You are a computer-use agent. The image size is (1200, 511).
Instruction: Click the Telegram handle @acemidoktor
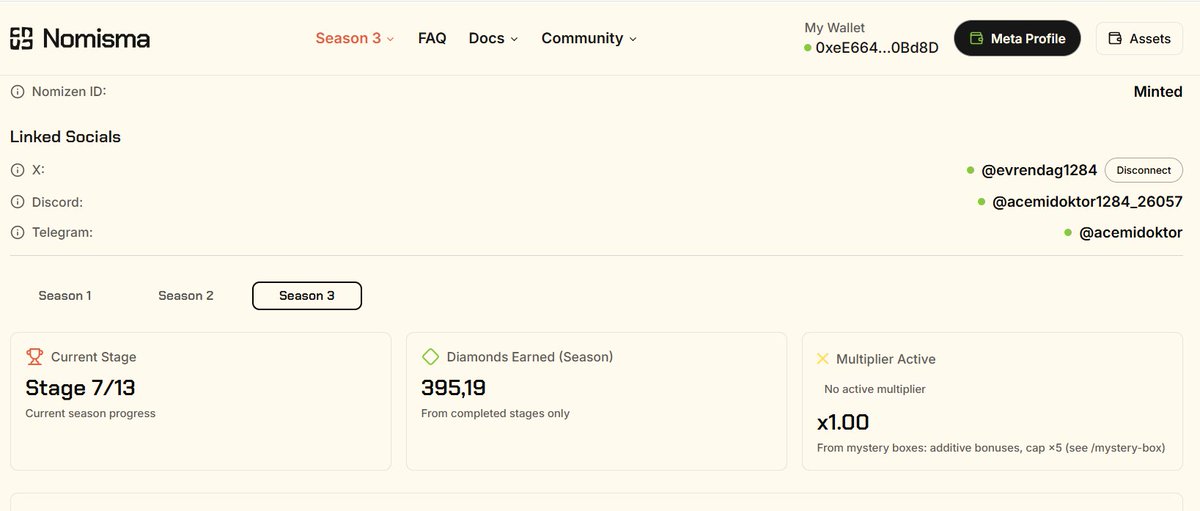(x=1131, y=233)
